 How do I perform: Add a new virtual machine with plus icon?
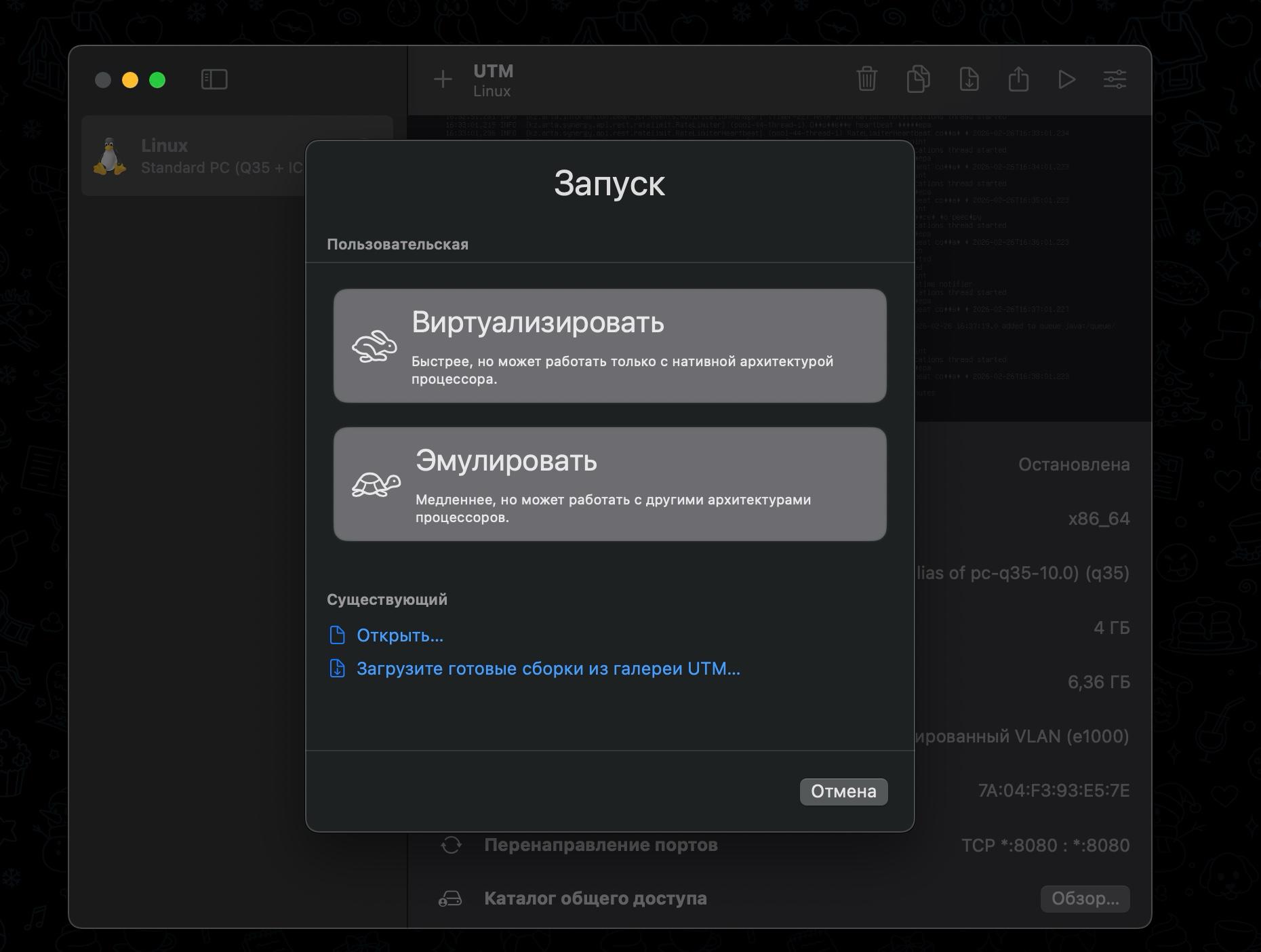click(443, 80)
